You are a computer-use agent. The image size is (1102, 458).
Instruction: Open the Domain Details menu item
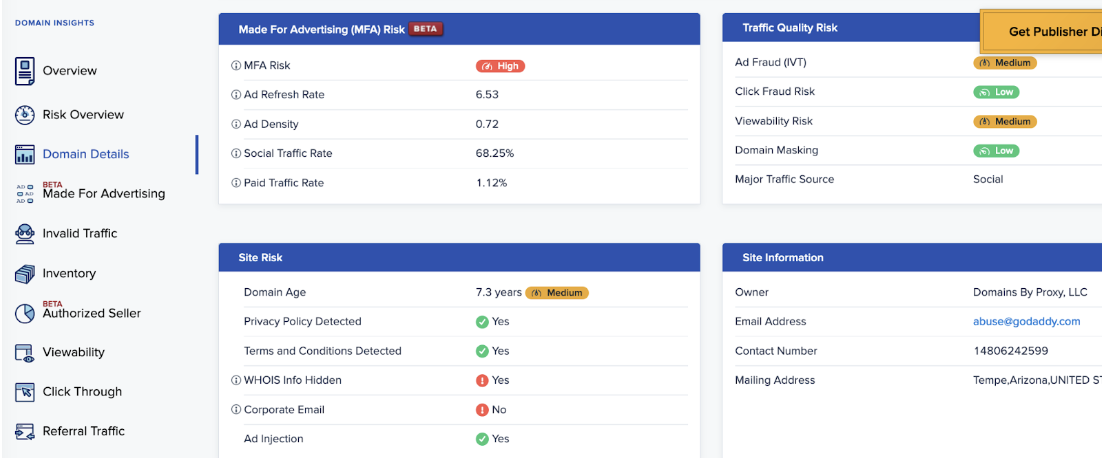coord(85,154)
